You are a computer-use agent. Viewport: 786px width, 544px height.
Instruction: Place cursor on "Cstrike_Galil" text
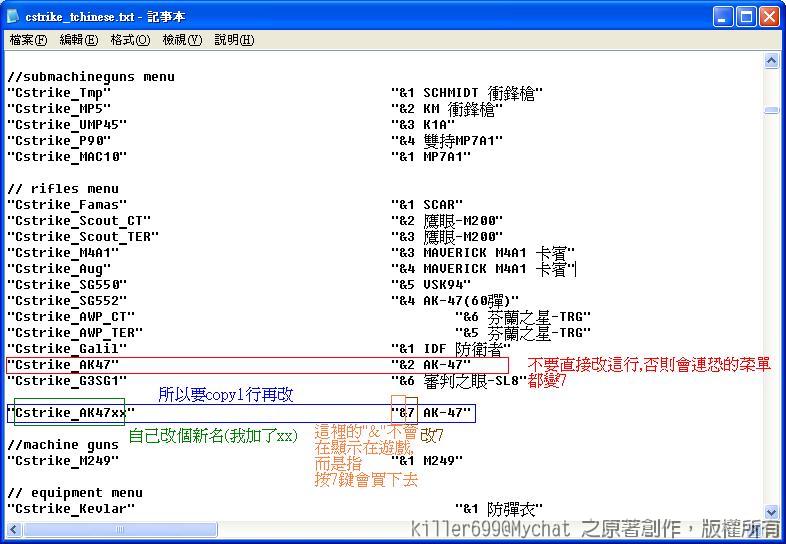(x=67, y=349)
